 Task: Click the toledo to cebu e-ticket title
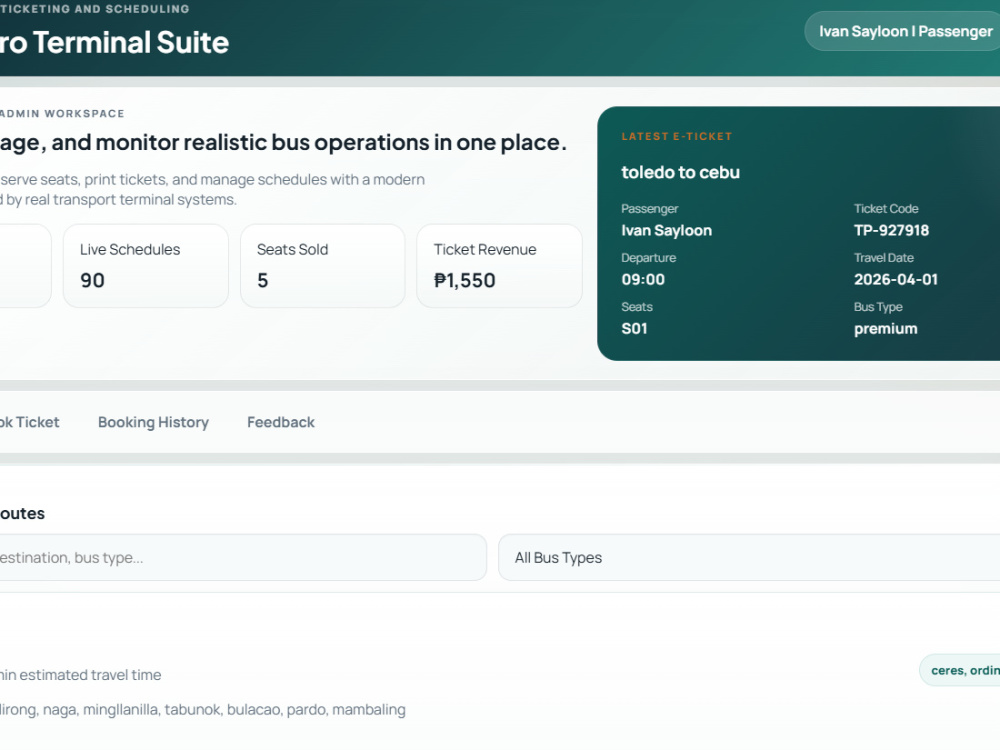(680, 172)
